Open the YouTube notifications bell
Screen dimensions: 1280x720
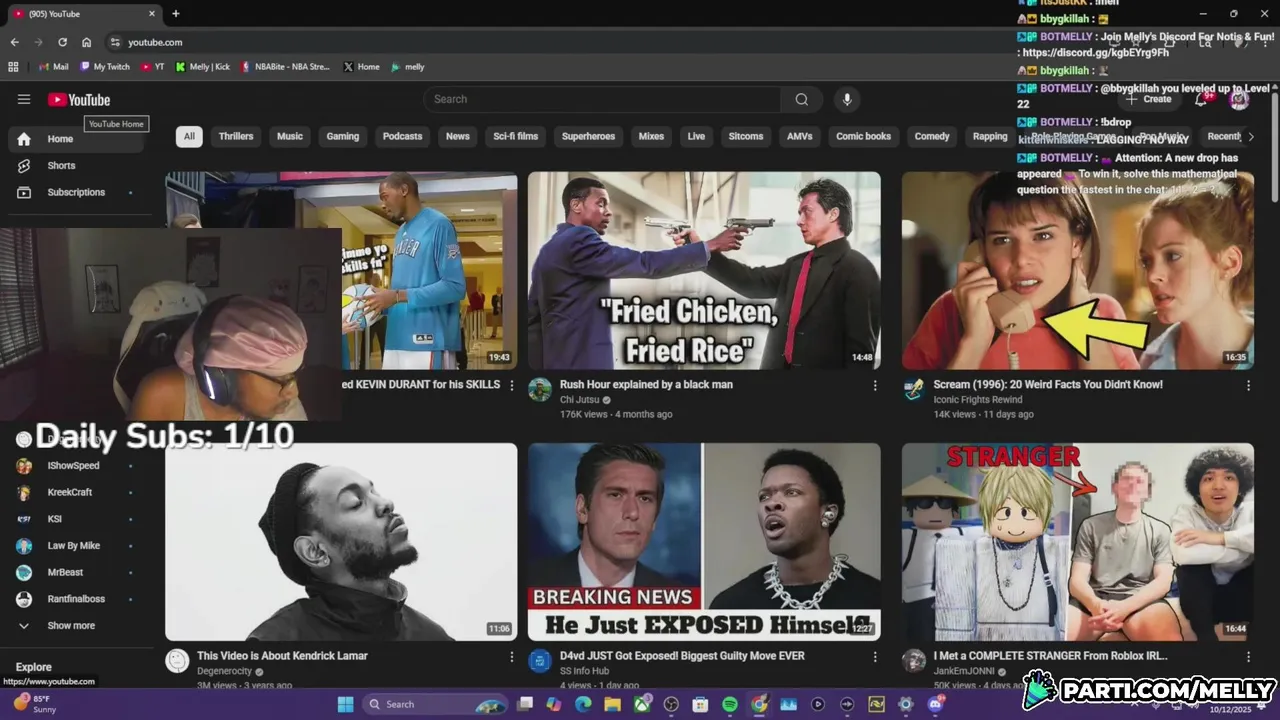1202,99
